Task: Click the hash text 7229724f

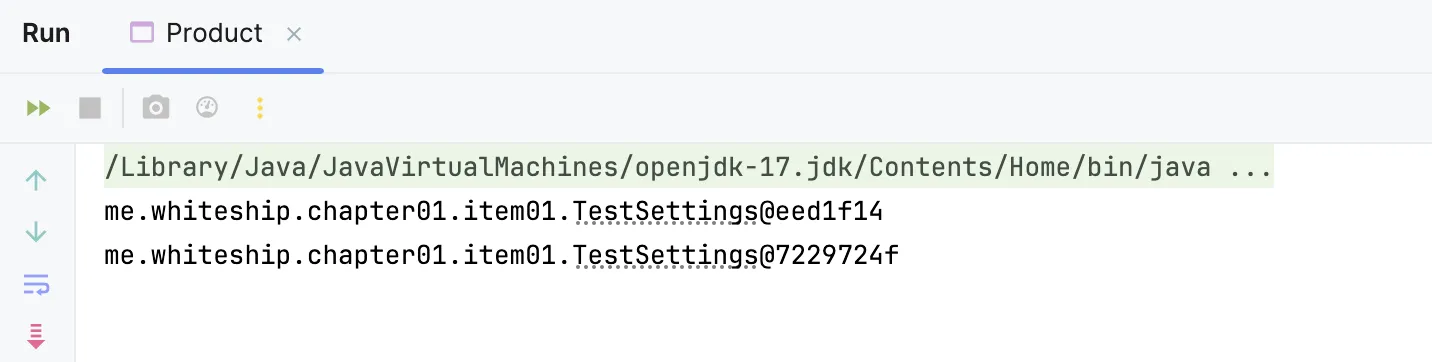Action: point(836,256)
